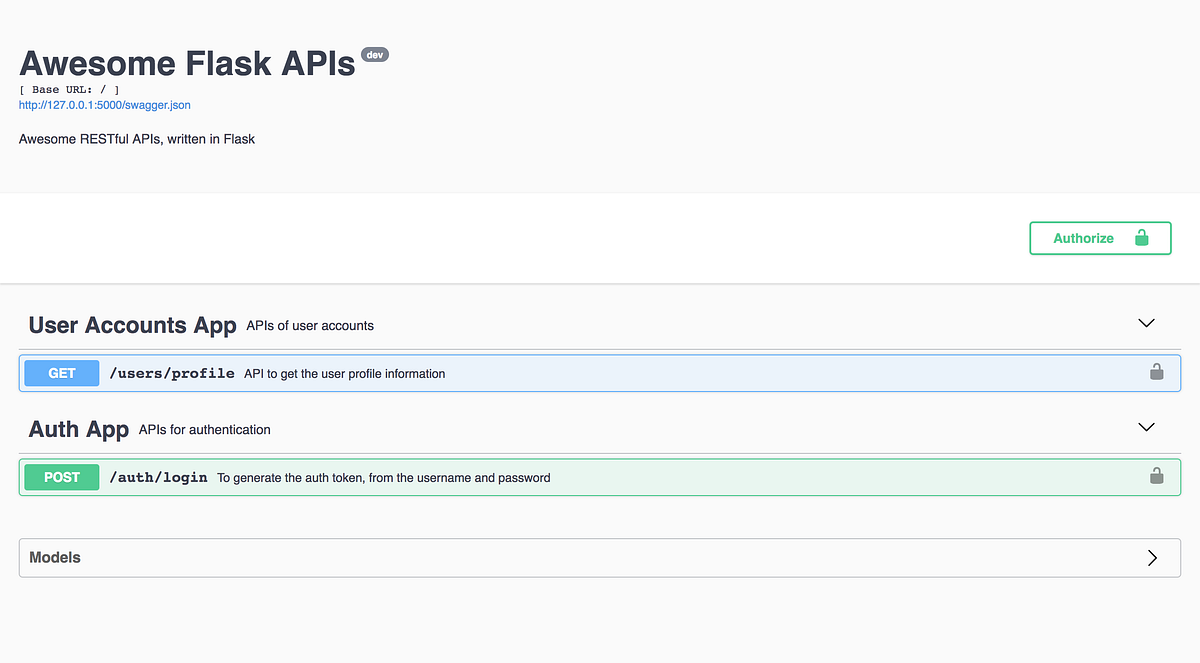The image size is (1200, 663).
Task: Expand the Models section arrow
Action: coord(1152,558)
